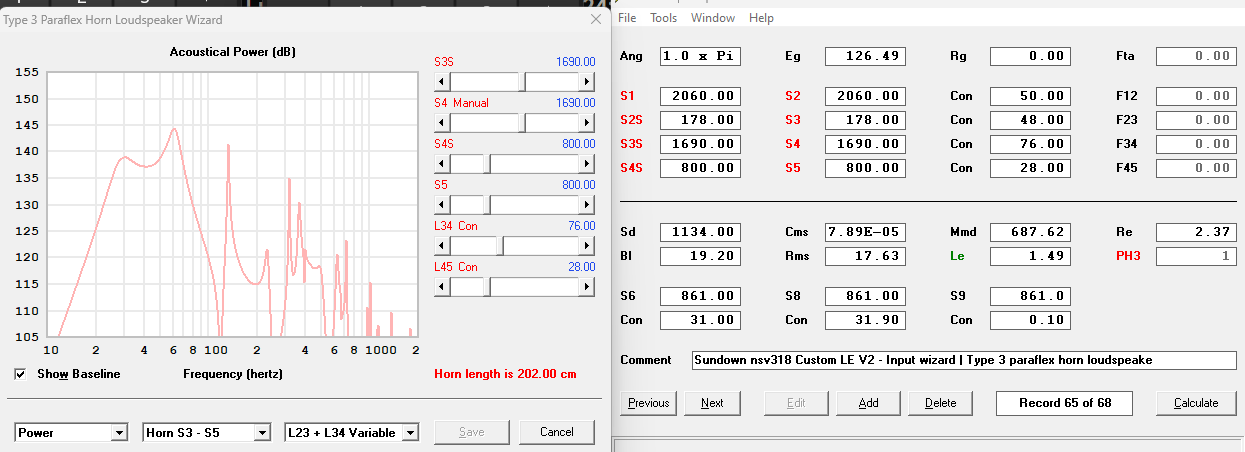
Task: Click the S5 field showing 800.00
Action: pos(865,168)
